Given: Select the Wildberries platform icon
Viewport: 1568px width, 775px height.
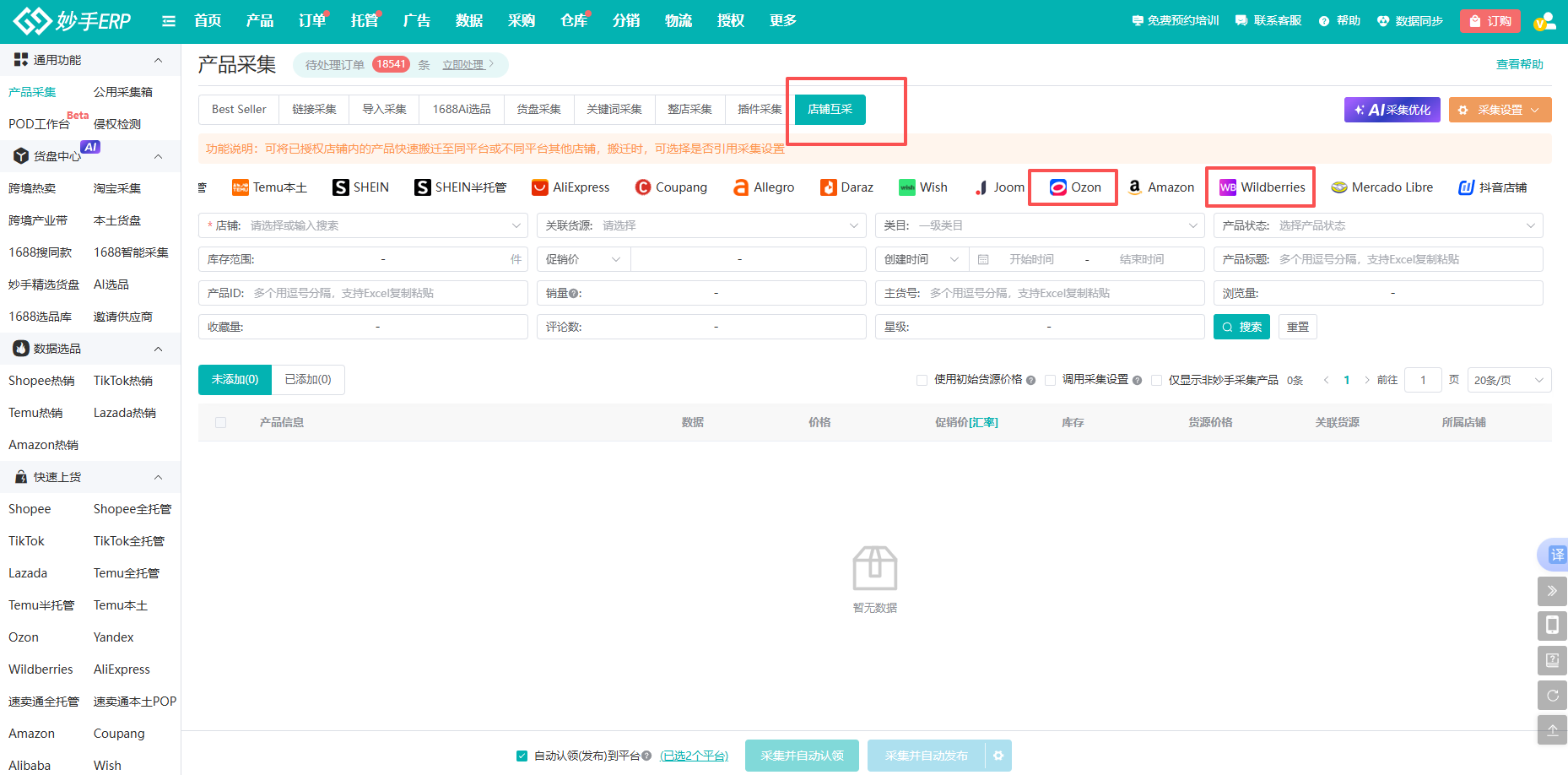Looking at the screenshot, I should [1228, 187].
